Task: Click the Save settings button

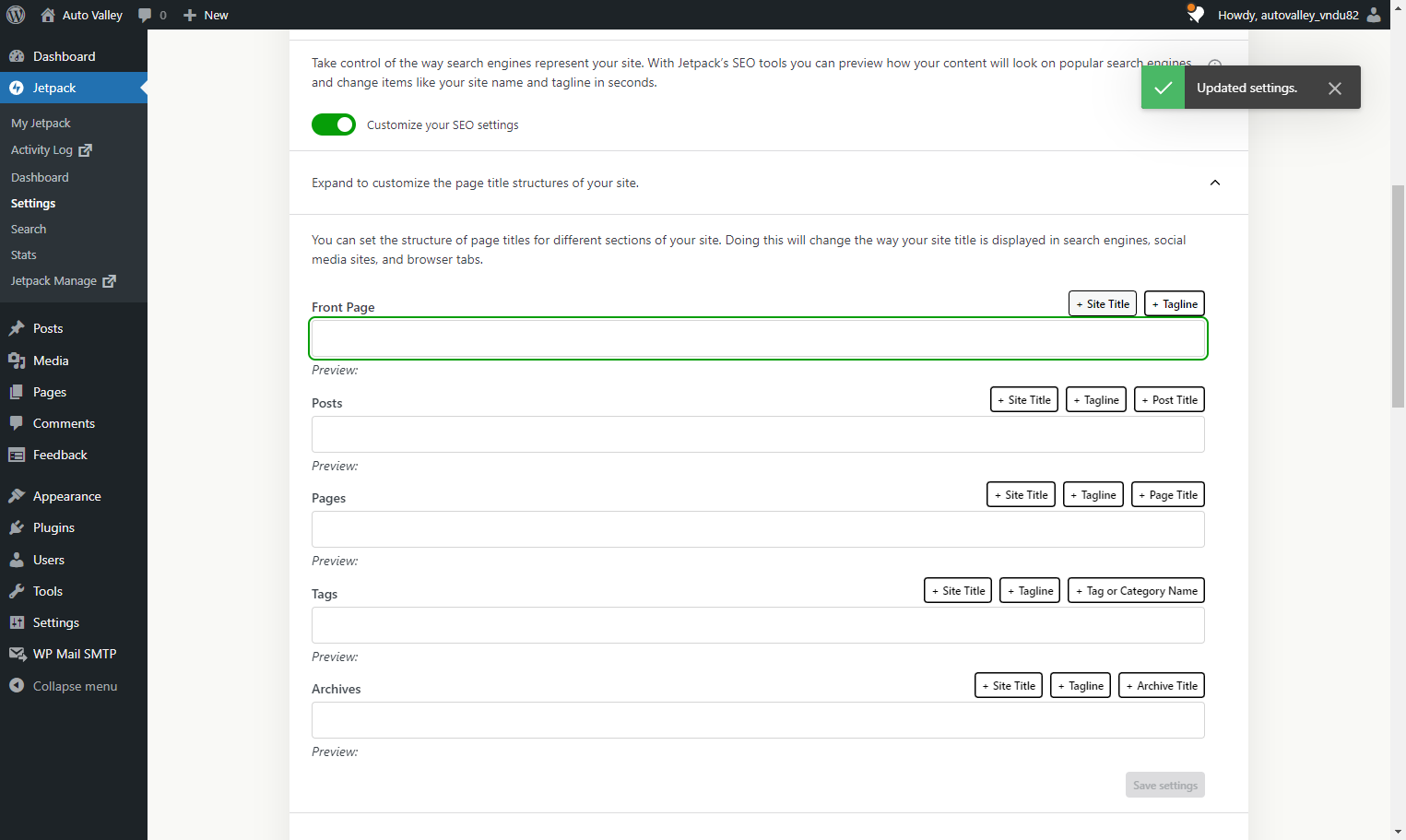Action: [x=1165, y=785]
